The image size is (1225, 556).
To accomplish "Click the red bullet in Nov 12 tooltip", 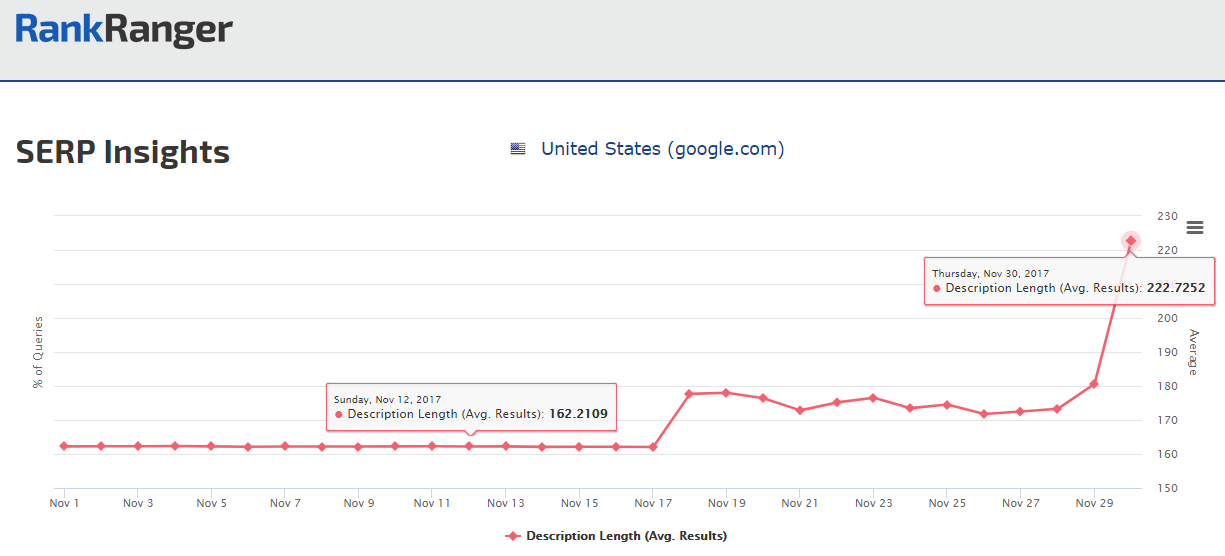I will [x=339, y=414].
